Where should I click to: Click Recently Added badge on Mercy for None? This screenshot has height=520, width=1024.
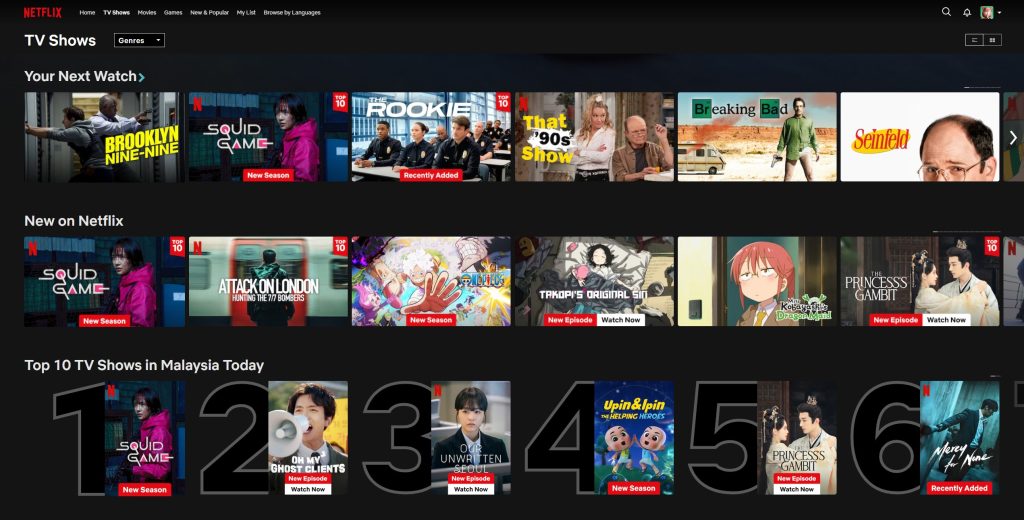point(959,488)
